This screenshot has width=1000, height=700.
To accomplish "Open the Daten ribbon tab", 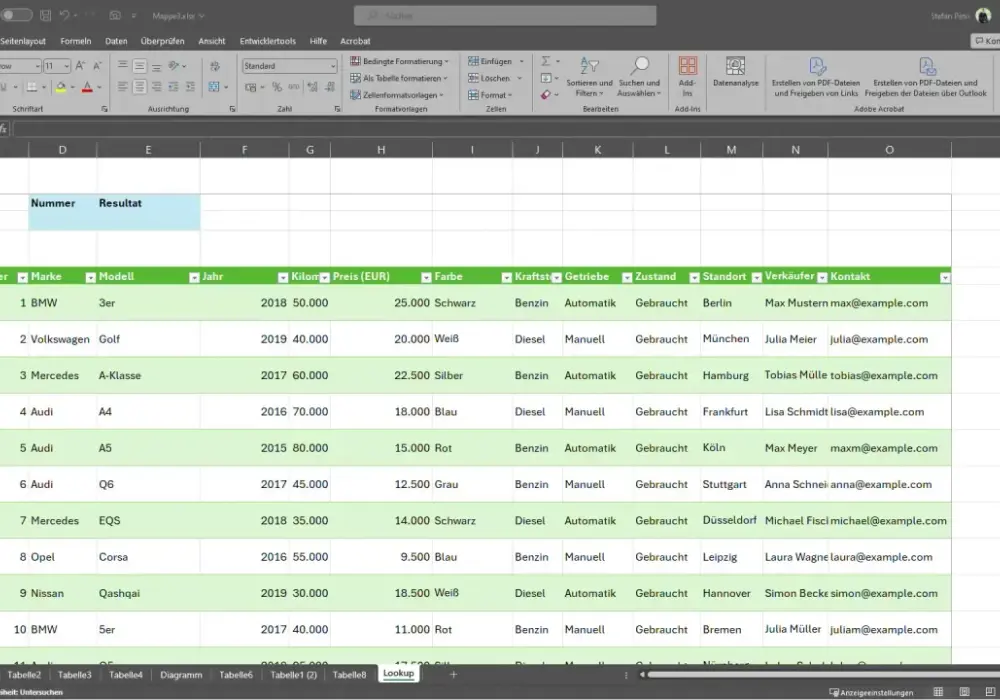I will tap(116, 41).
